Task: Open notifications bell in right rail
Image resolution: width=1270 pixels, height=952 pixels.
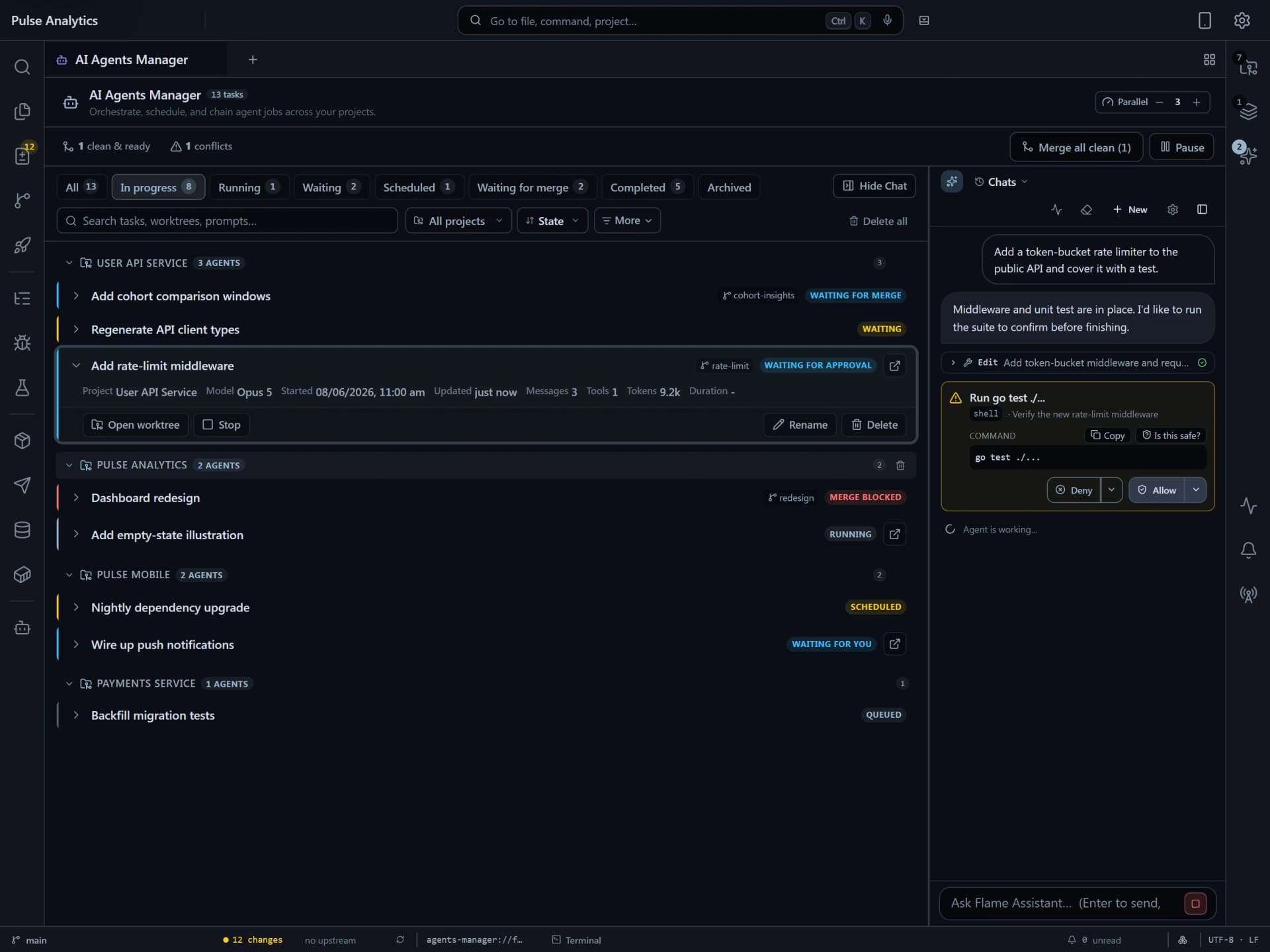Action: [x=1248, y=550]
